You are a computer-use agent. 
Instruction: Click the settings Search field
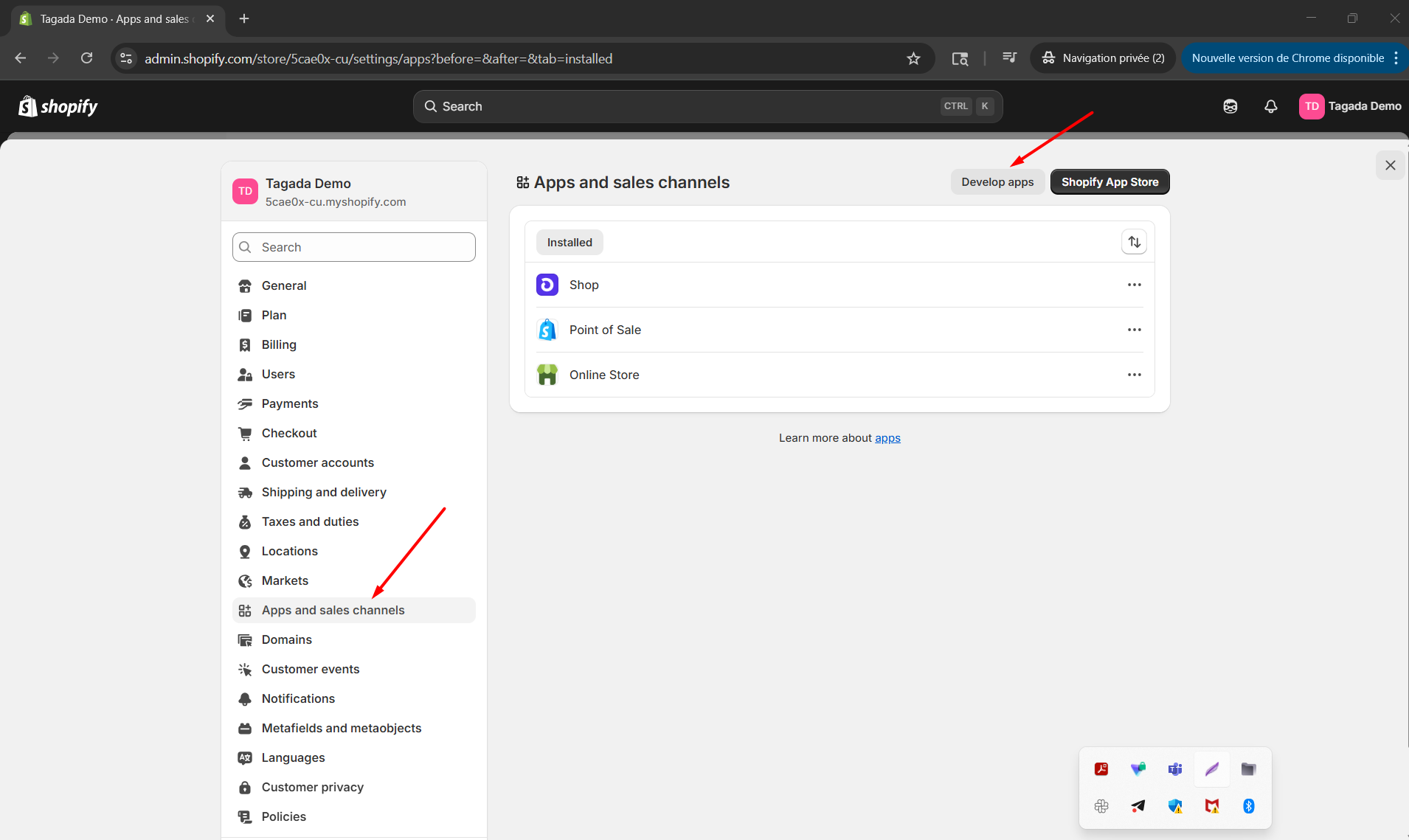(354, 247)
